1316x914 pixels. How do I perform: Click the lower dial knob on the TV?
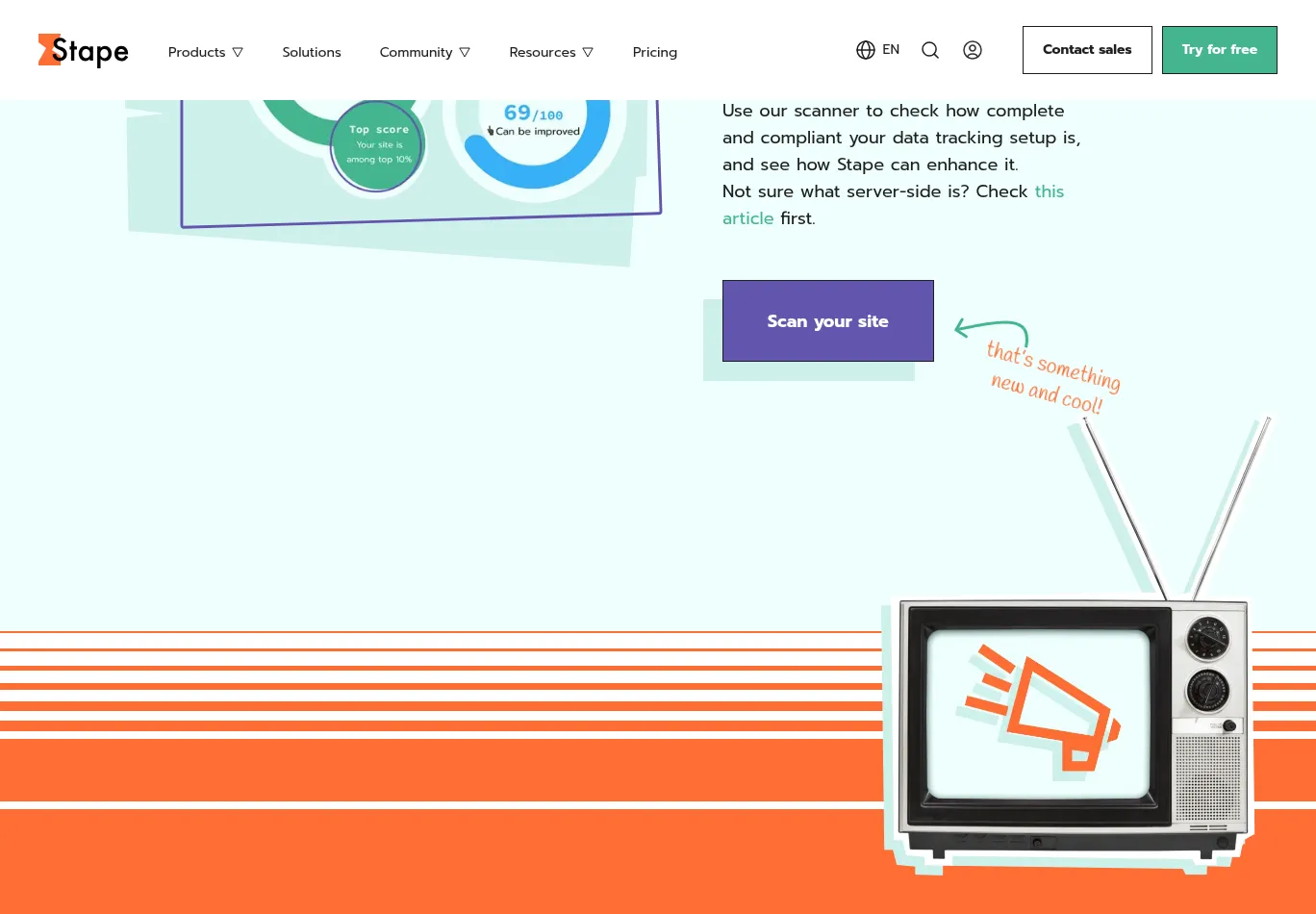(1207, 690)
